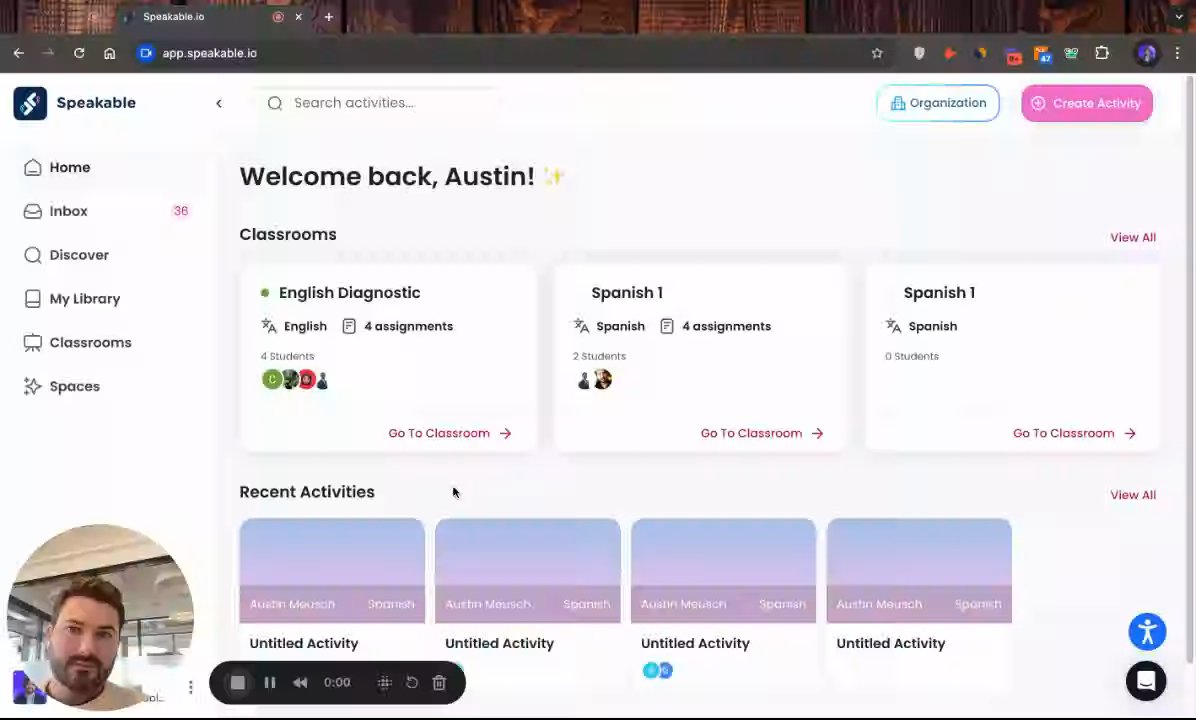Open the third Untitled Activity thumbnail
This screenshot has height=720, width=1196.
click(723, 571)
